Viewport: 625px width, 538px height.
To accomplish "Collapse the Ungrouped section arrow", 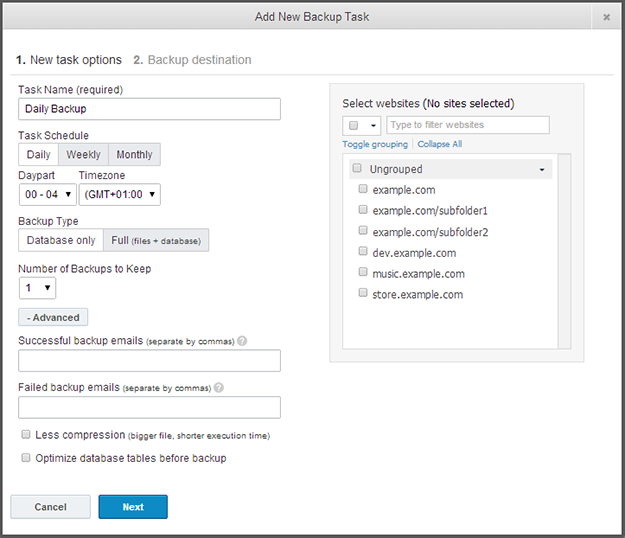I will [542, 170].
